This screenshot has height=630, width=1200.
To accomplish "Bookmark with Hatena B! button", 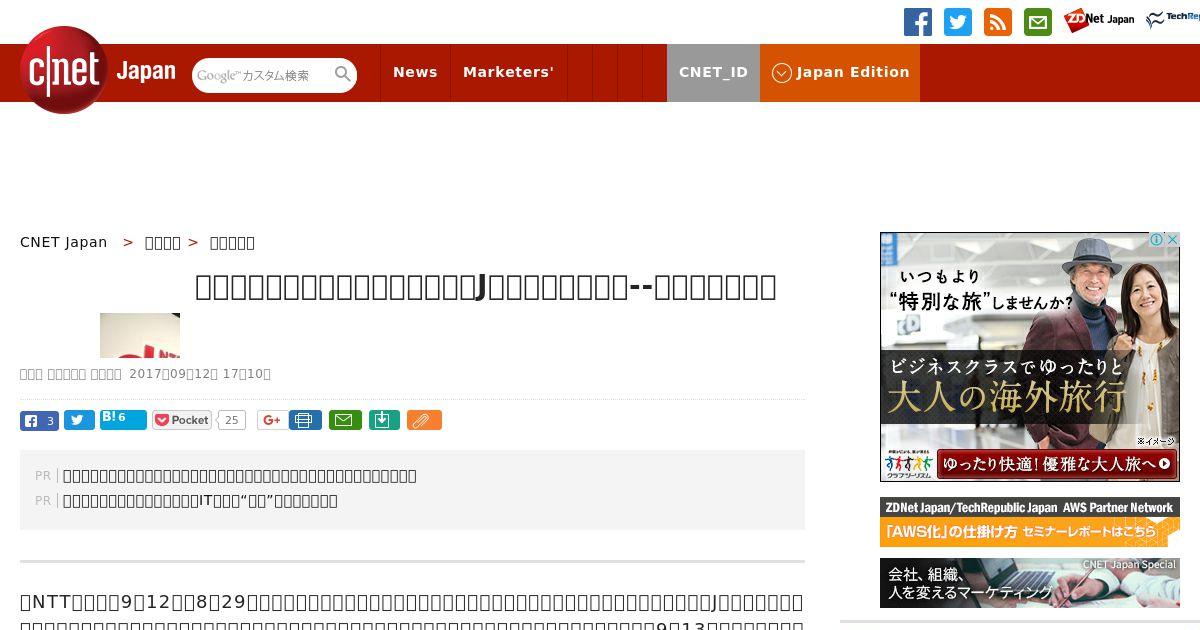I will (x=123, y=420).
